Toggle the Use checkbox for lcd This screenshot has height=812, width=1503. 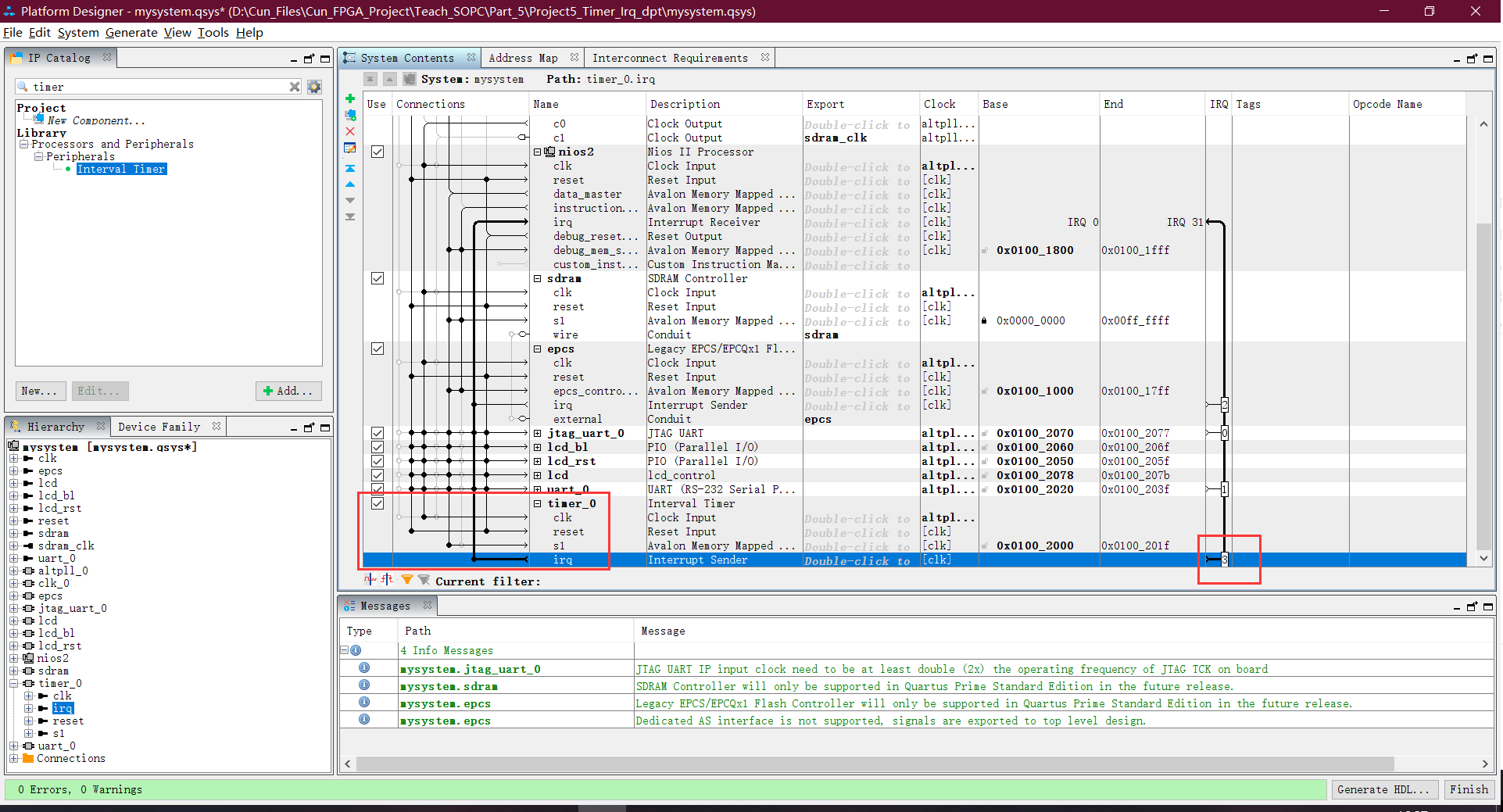pos(378,475)
